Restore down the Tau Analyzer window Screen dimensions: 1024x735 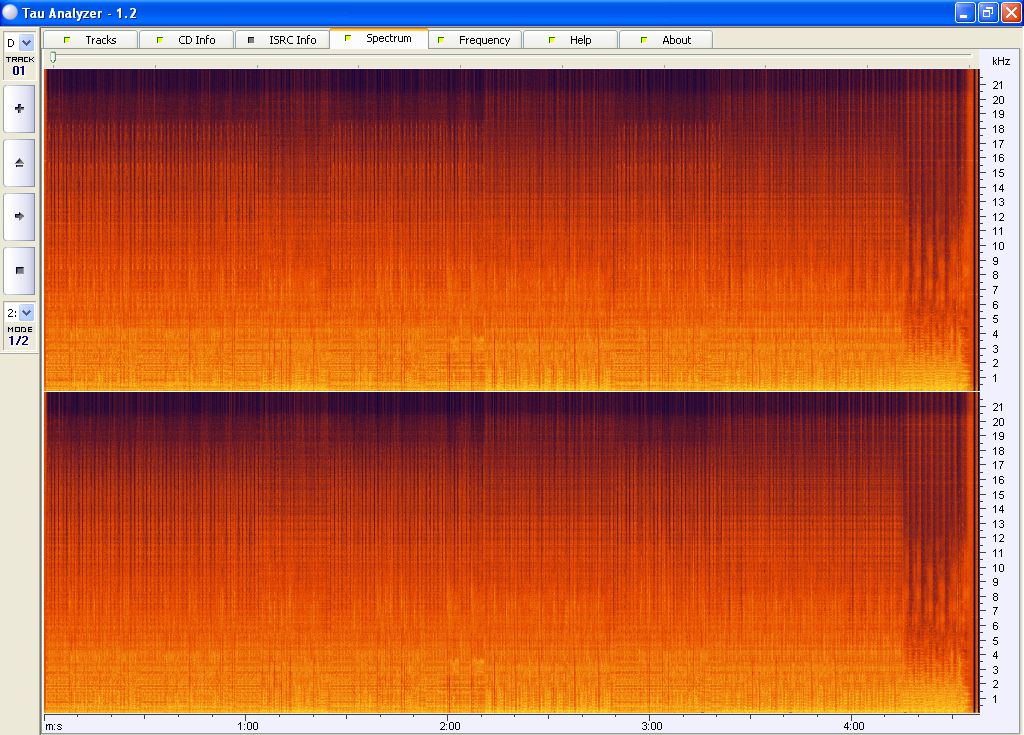(987, 13)
